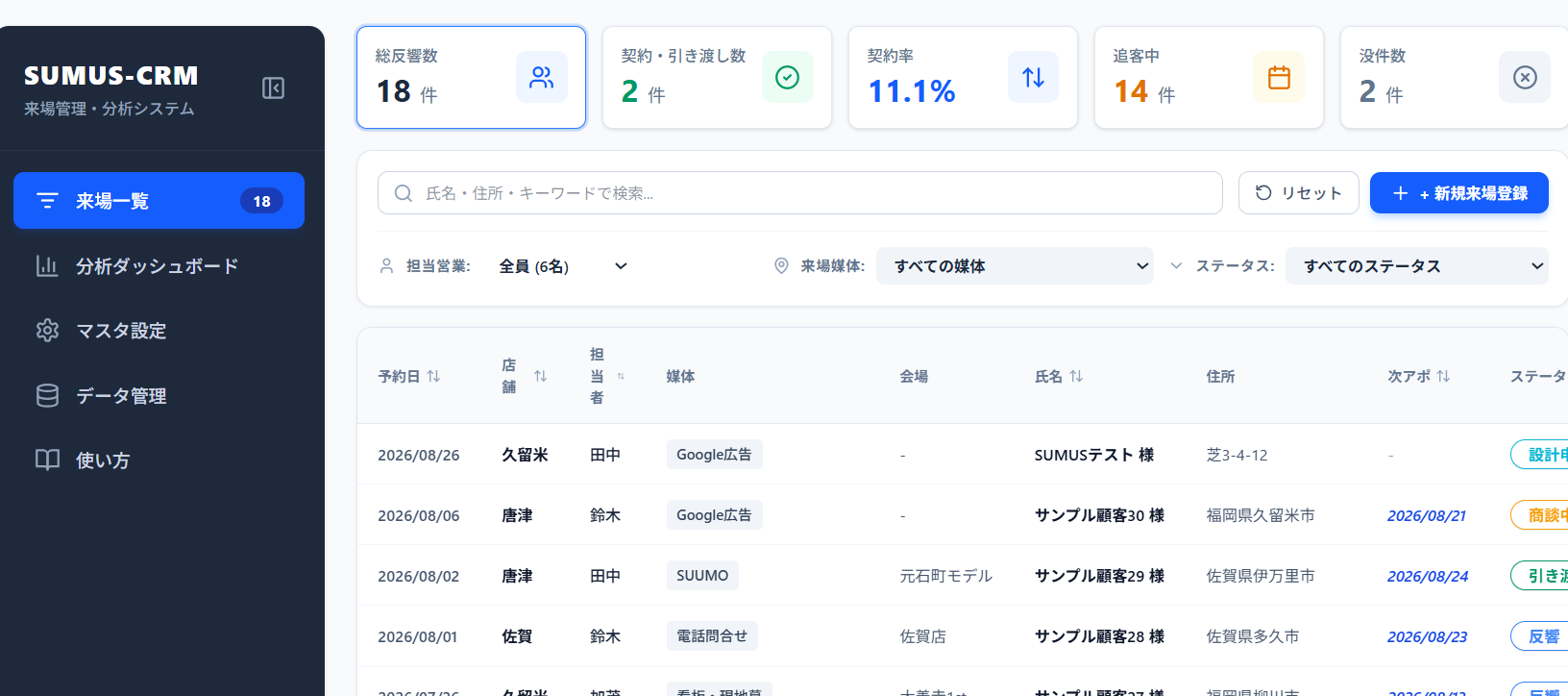
Task: Click next appointment 2026/08/21
Action: tap(1426, 515)
